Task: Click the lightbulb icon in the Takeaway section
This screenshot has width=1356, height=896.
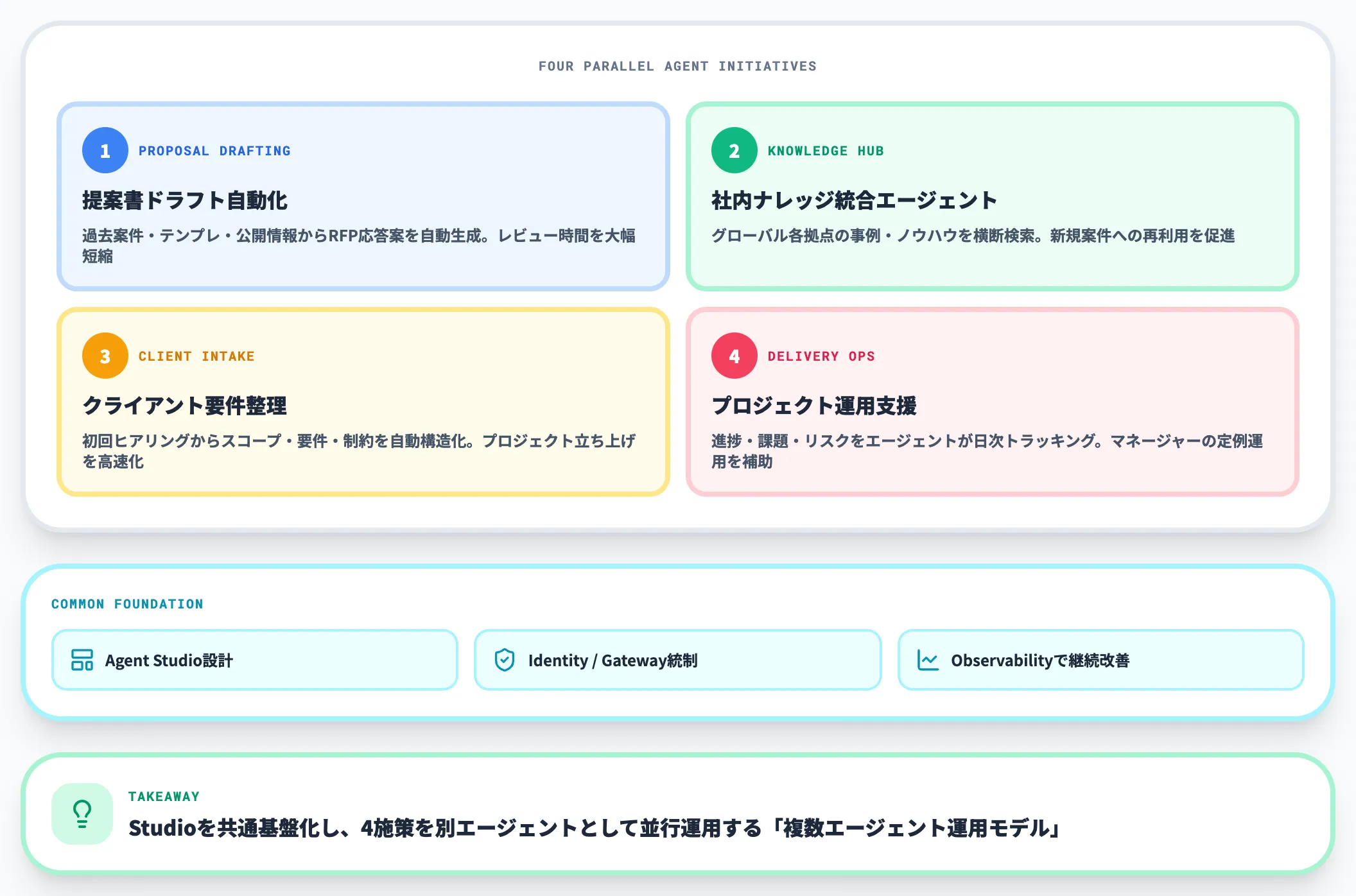Action: coord(82,813)
